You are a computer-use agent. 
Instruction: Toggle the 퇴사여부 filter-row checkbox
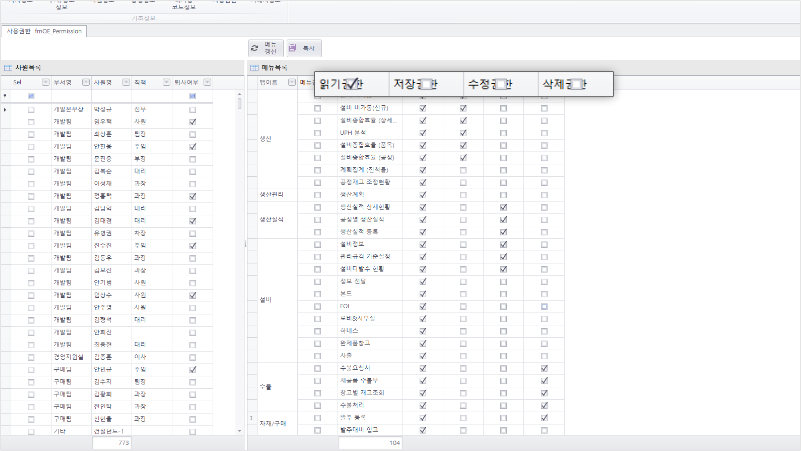[x=193, y=96]
